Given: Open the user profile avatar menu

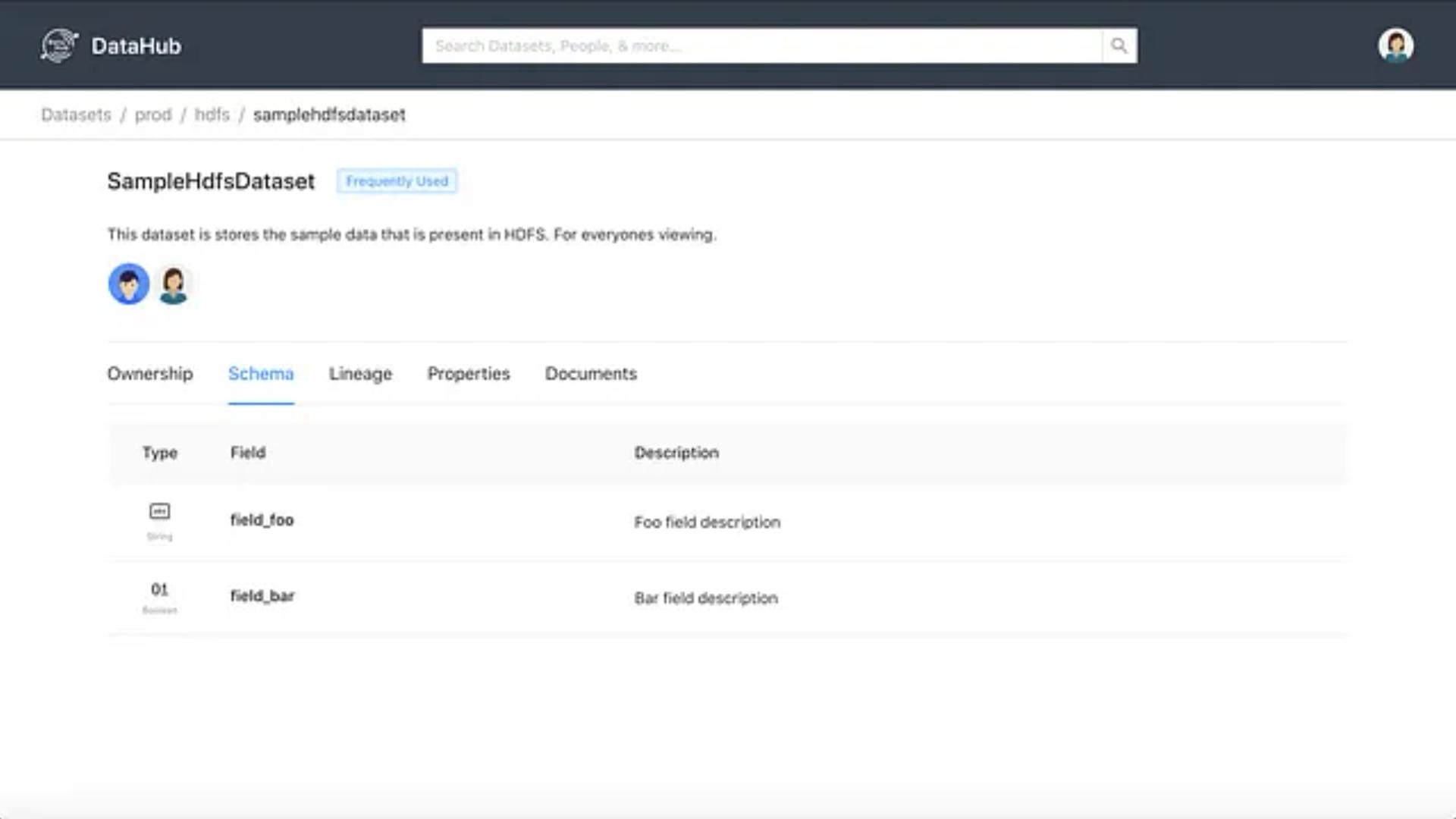Looking at the screenshot, I should click(1395, 45).
